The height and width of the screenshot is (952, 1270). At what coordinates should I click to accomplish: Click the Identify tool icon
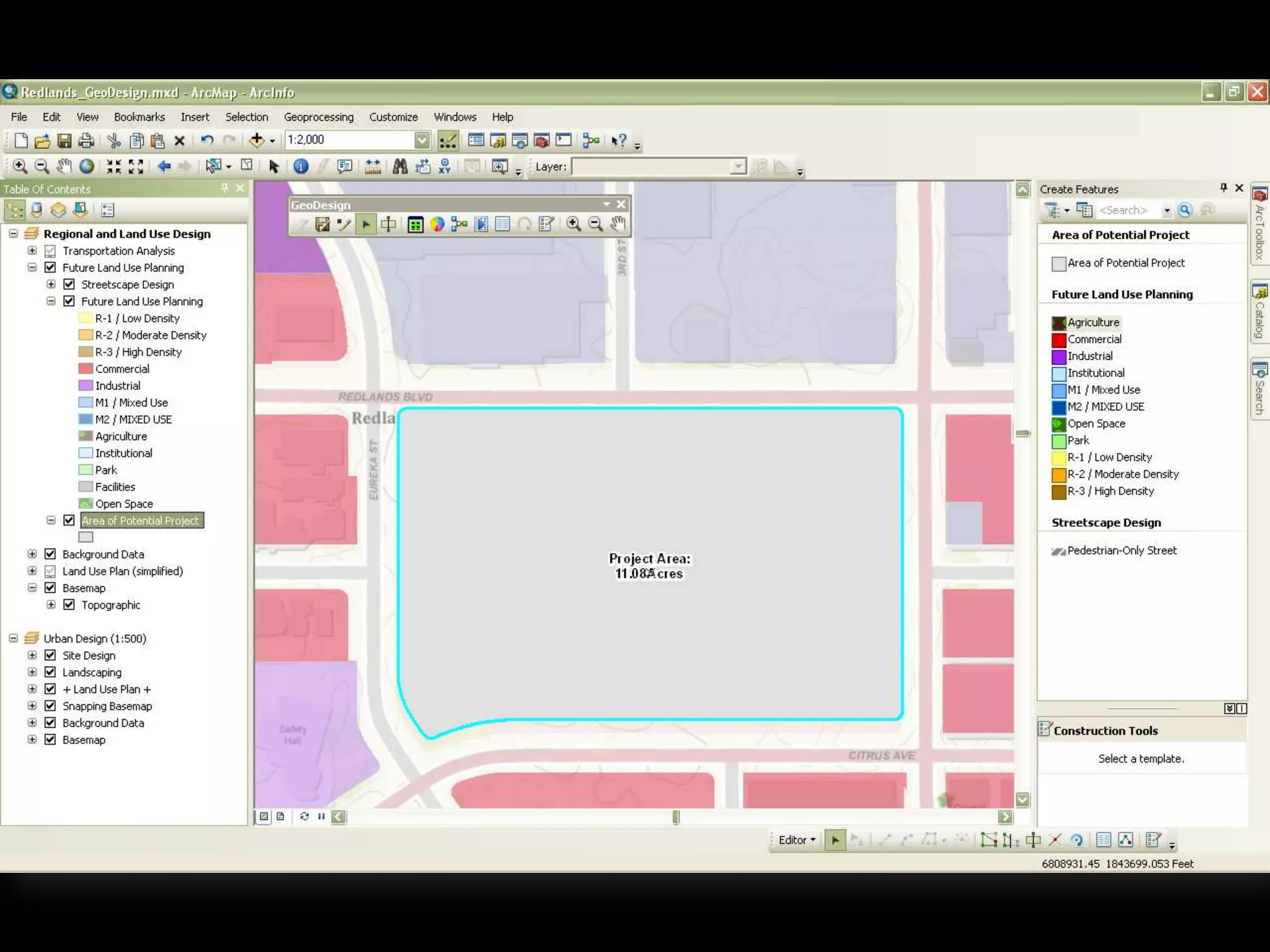(x=301, y=166)
